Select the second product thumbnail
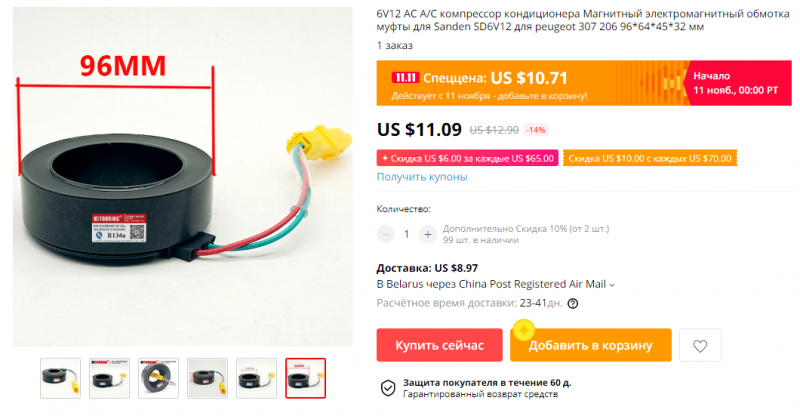 click(109, 378)
